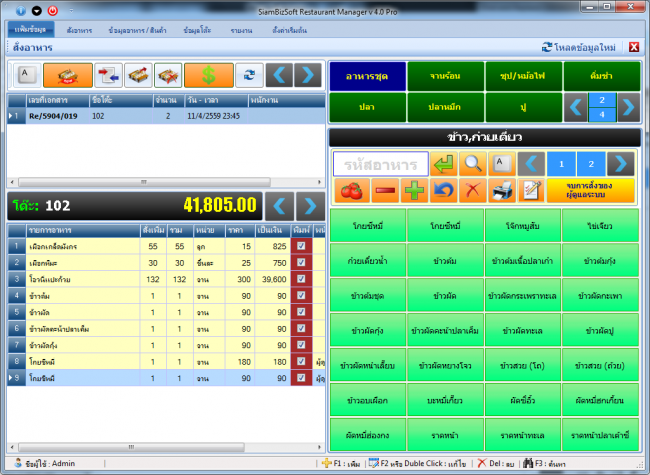
Task: Click the red minus quantity button
Action: coord(385,191)
